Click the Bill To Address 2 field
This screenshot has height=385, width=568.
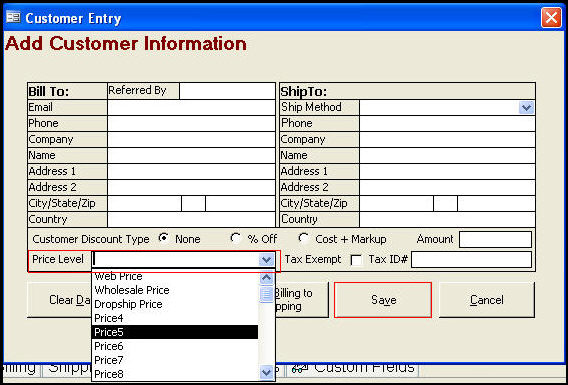(x=191, y=187)
